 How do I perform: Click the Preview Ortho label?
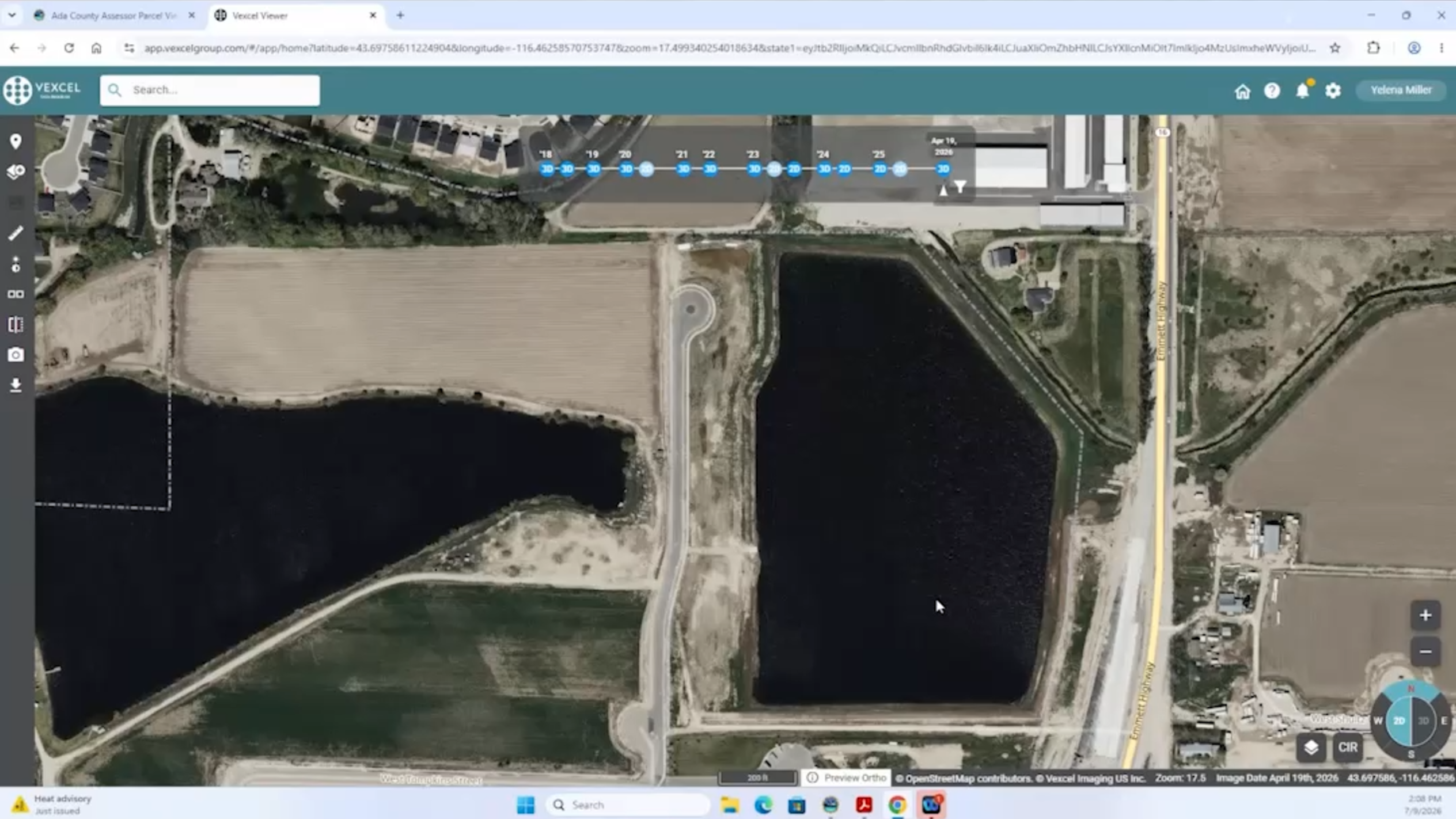855,778
